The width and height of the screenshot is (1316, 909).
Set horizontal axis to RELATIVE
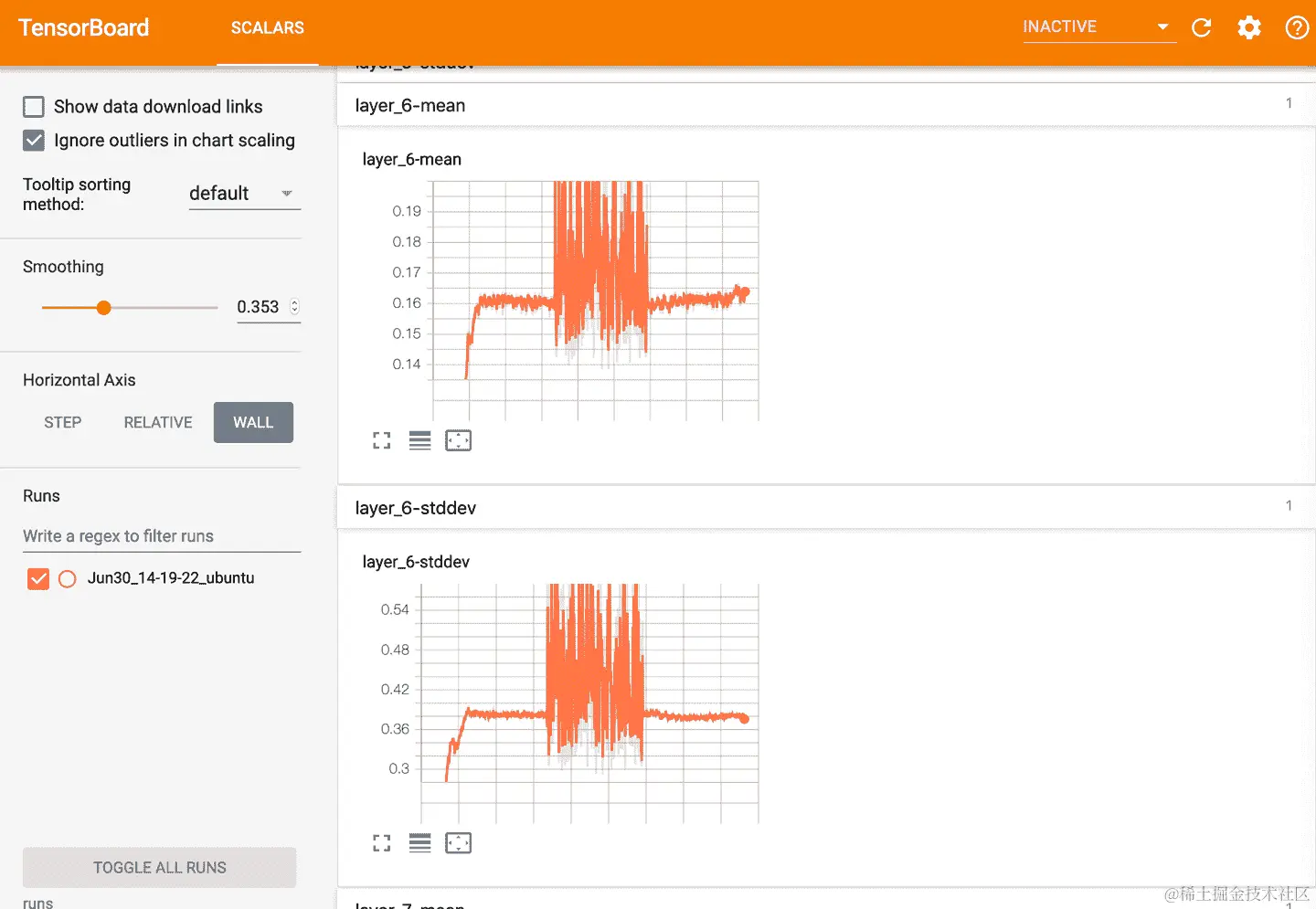click(158, 422)
